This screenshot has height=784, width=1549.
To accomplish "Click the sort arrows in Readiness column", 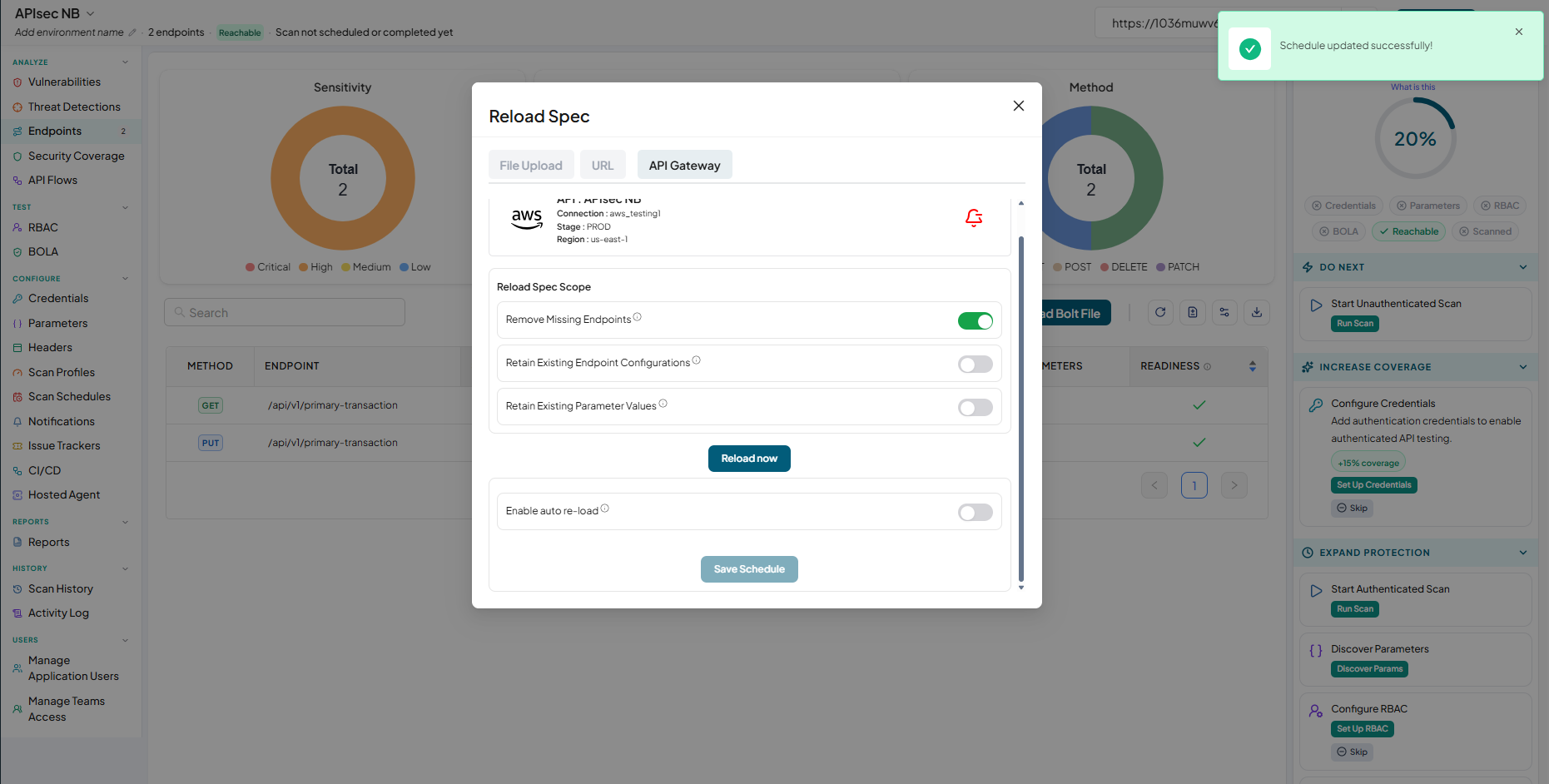I will pos(1253,366).
